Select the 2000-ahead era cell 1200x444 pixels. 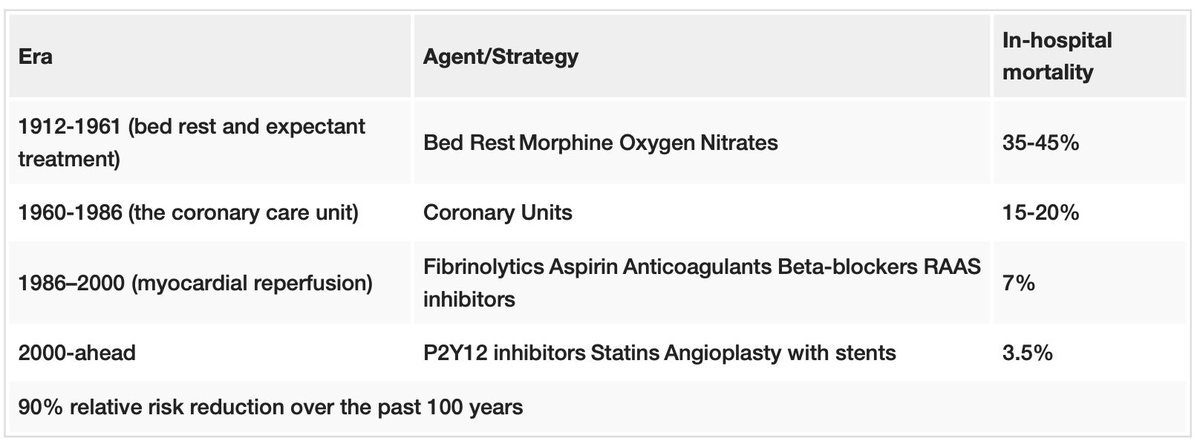pyautogui.click(x=76, y=354)
